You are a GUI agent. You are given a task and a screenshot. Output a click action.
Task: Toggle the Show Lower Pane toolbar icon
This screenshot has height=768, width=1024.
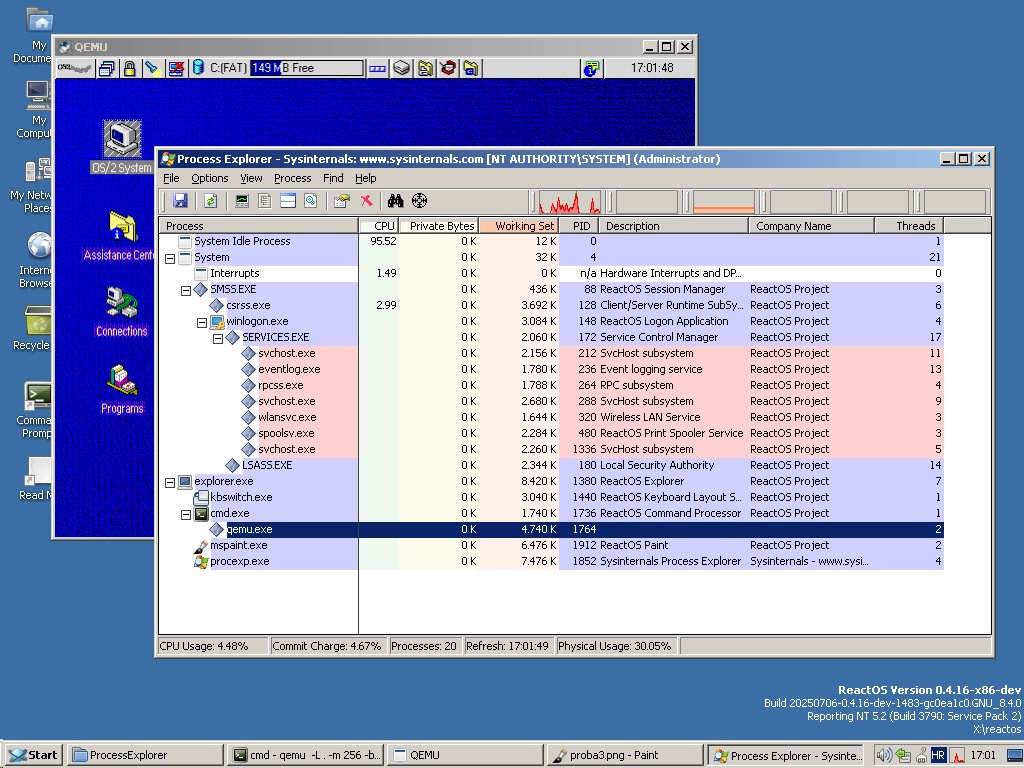(x=288, y=201)
